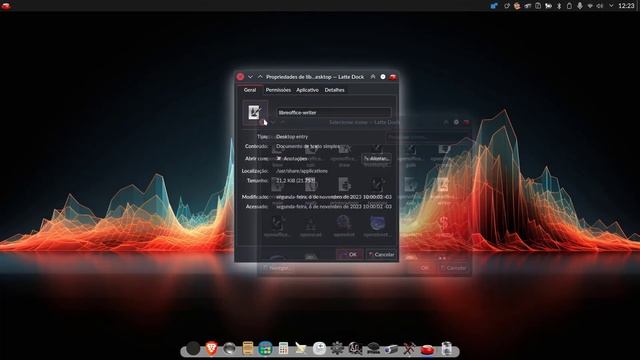
Task: Click the Acessado date value
Action: click(334, 207)
